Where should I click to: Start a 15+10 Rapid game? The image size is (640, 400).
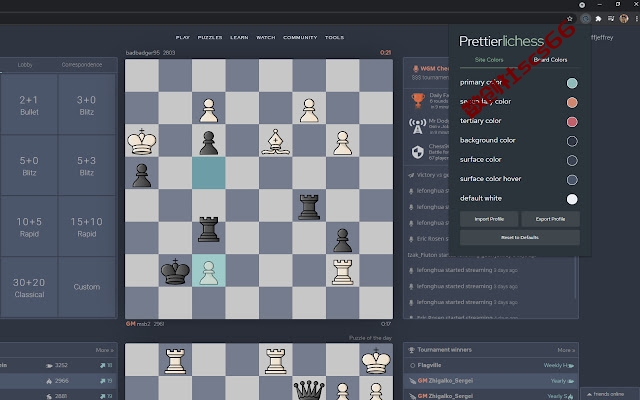pos(87,226)
